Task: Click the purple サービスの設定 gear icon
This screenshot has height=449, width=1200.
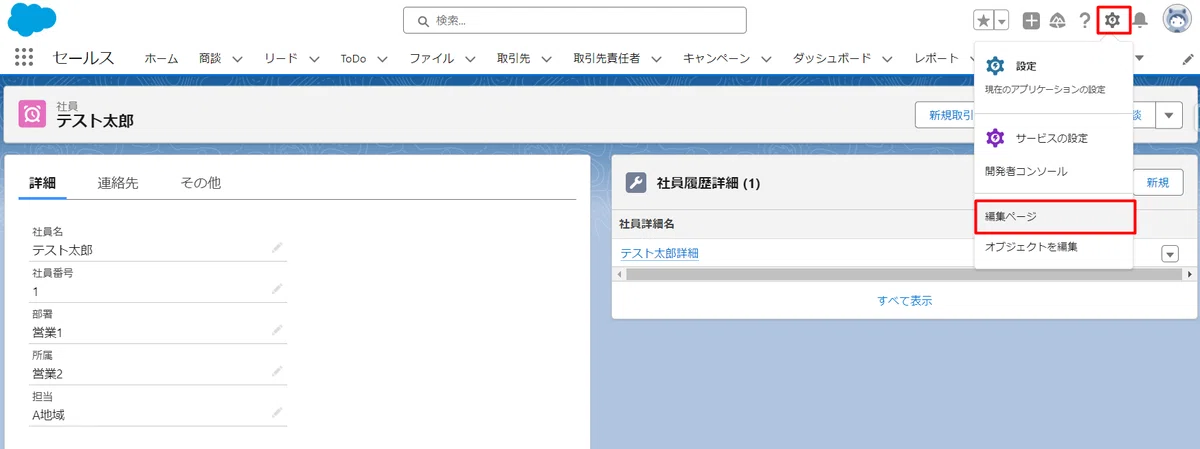Action: pos(995,138)
